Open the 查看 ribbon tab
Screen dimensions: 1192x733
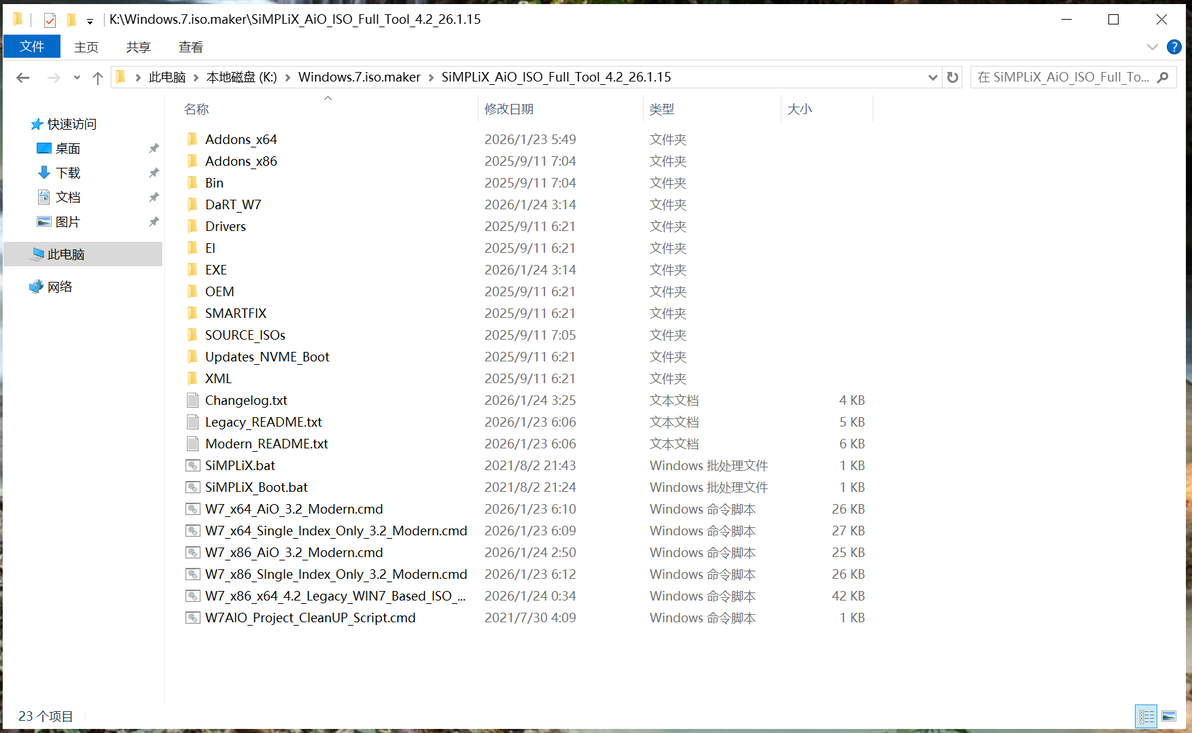pos(191,47)
